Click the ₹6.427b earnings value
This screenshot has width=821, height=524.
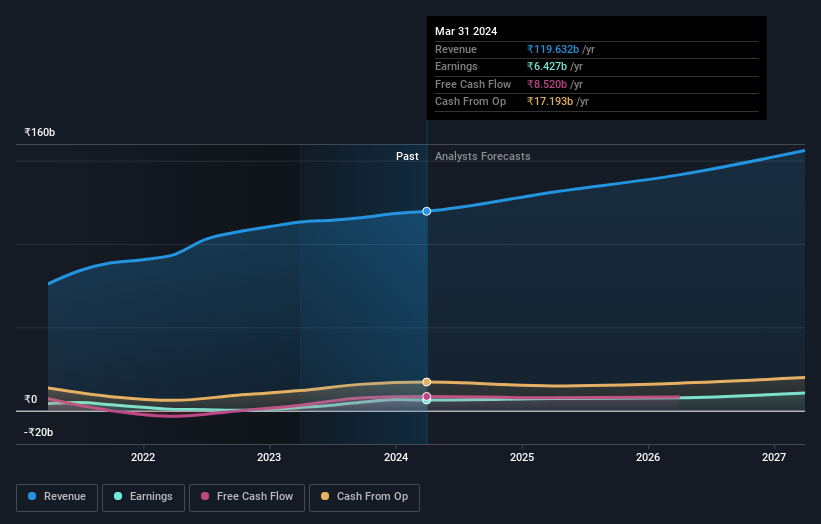tap(547, 66)
